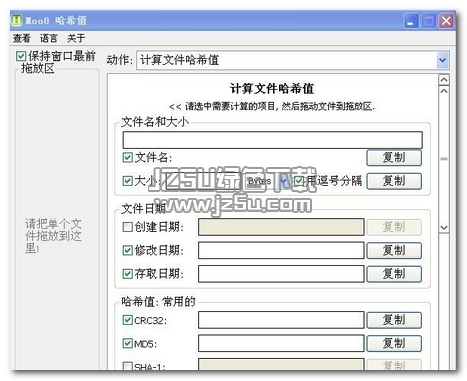Click the 哈希值: 常用的 group label
This screenshot has height=381, width=467.
pyautogui.click(x=158, y=301)
